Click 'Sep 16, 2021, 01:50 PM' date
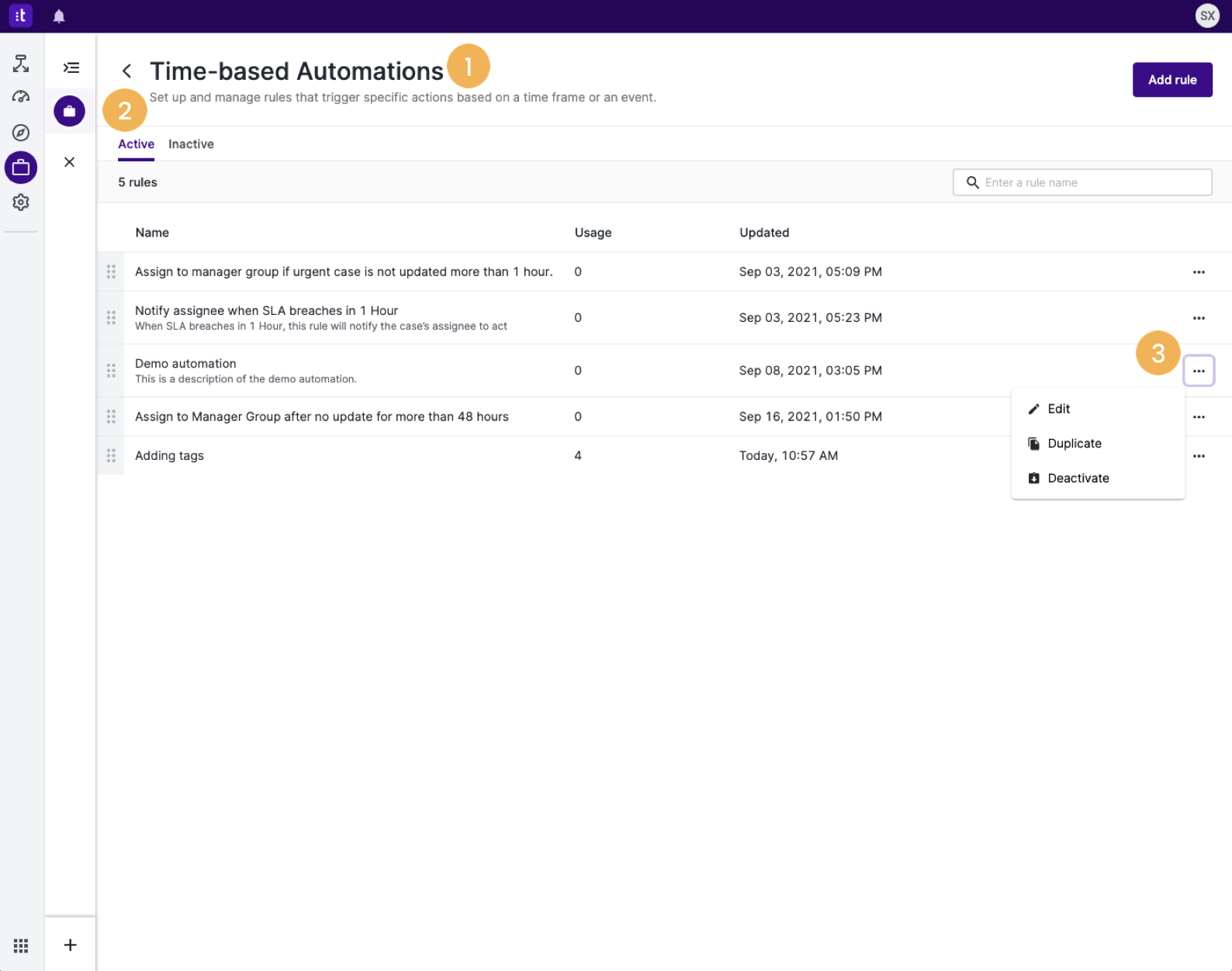The image size is (1232, 971). click(x=810, y=416)
